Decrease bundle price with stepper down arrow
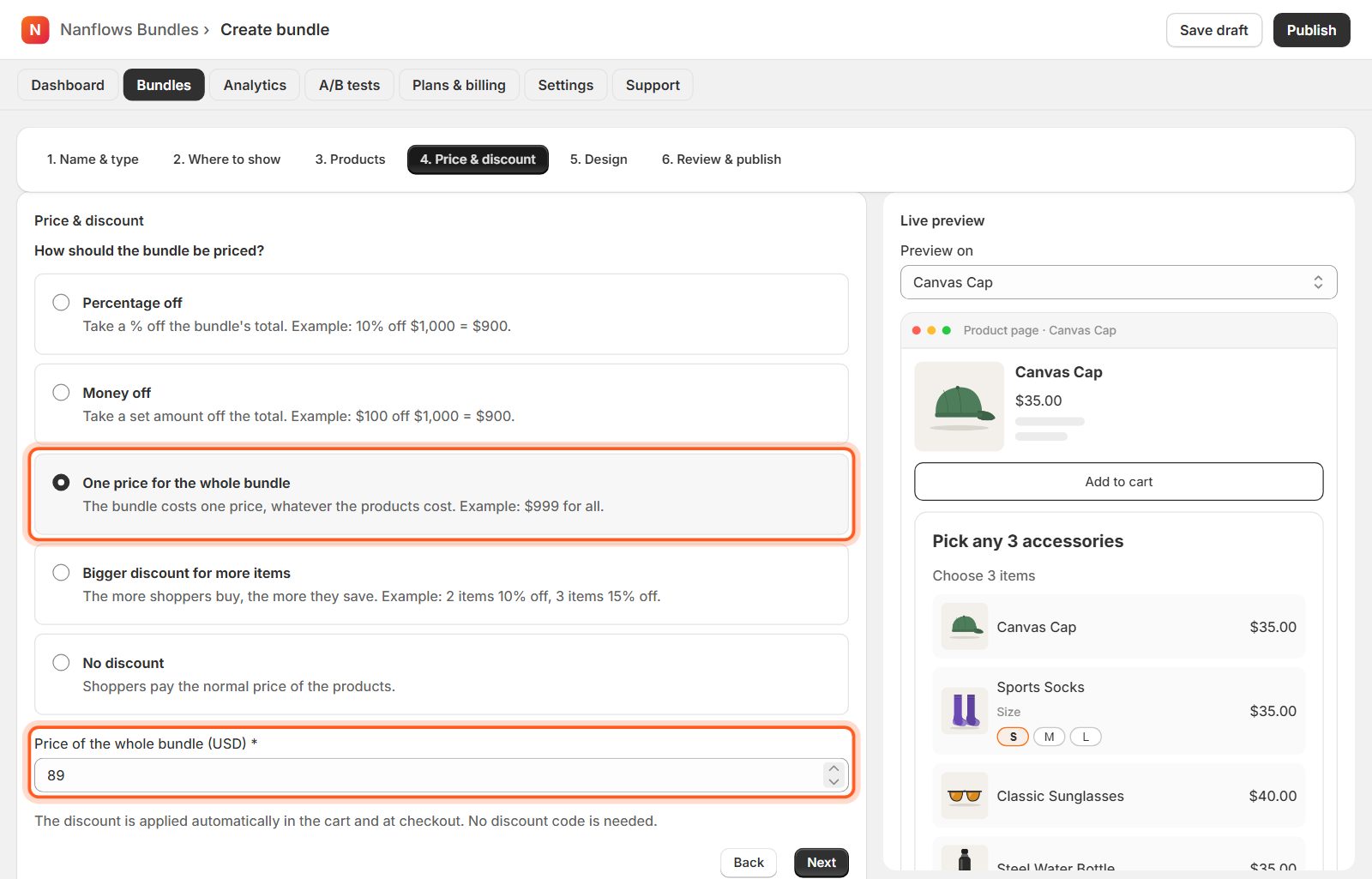This screenshot has width=1372, height=879. (x=833, y=782)
